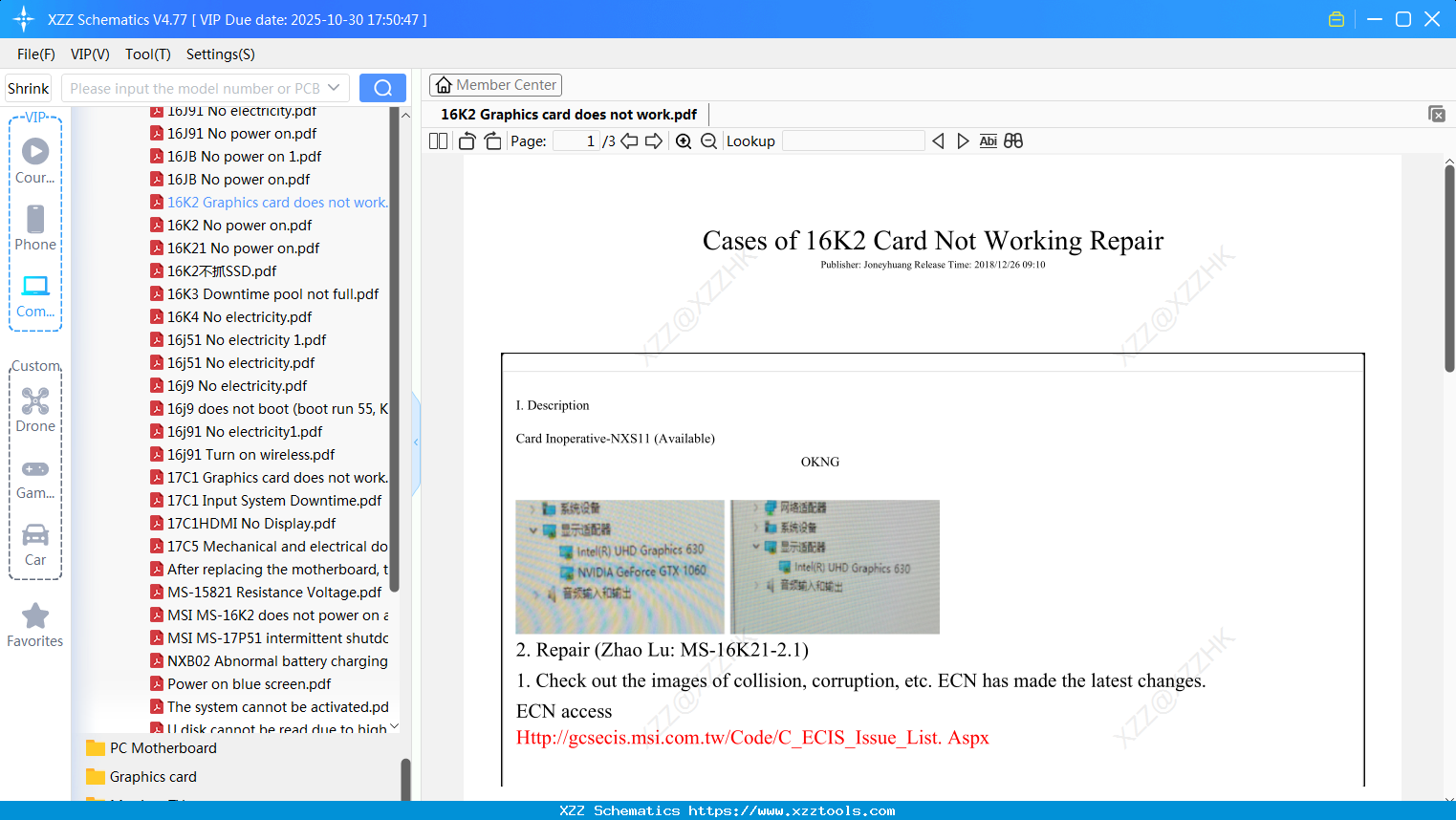1456x820 pixels.
Task: Open 16K2 No power on.pdf
Action: pyautogui.click(x=231, y=226)
